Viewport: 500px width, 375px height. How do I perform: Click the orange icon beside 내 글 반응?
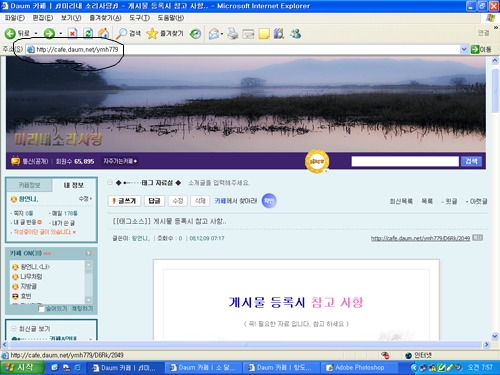(x=39, y=222)
